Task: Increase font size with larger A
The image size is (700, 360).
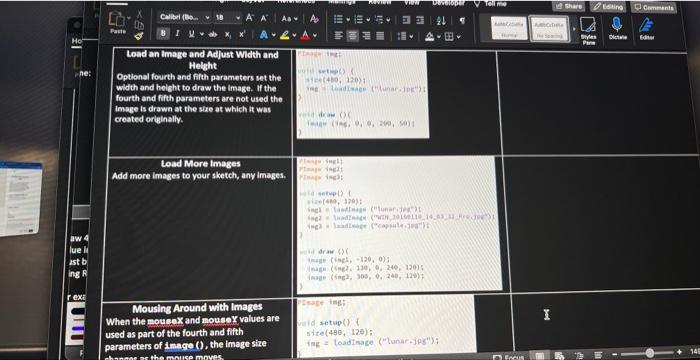Action: point(251,18)
